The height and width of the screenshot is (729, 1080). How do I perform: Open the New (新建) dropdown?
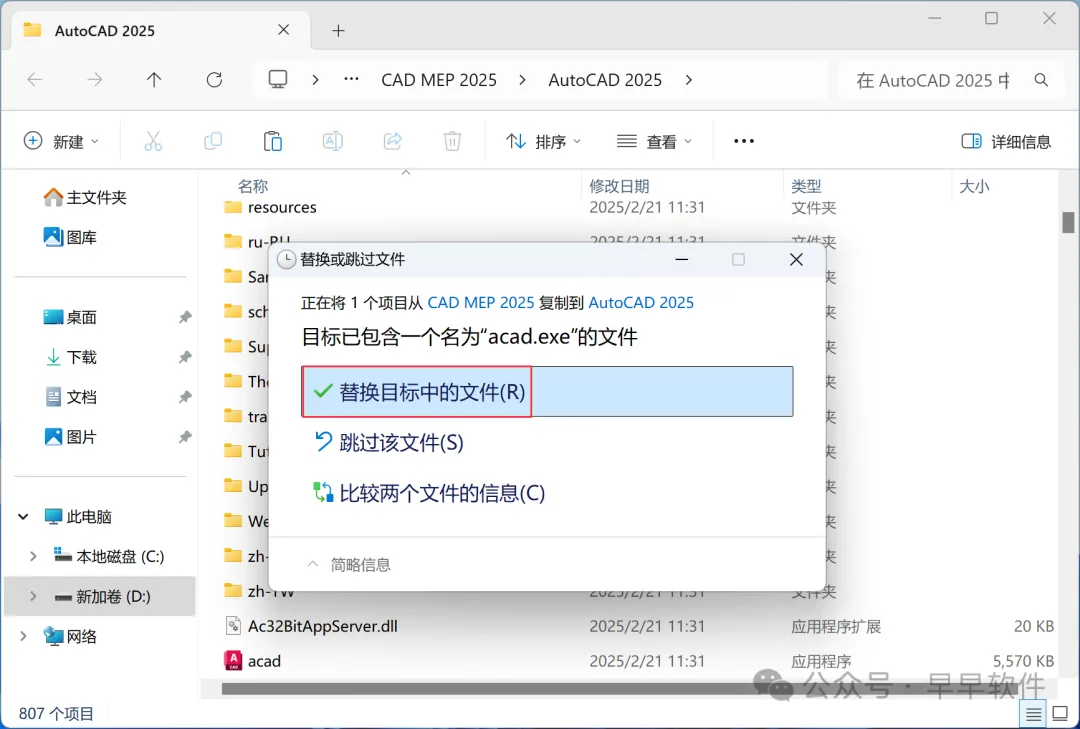pyautogui.click(x=61, y=141)
